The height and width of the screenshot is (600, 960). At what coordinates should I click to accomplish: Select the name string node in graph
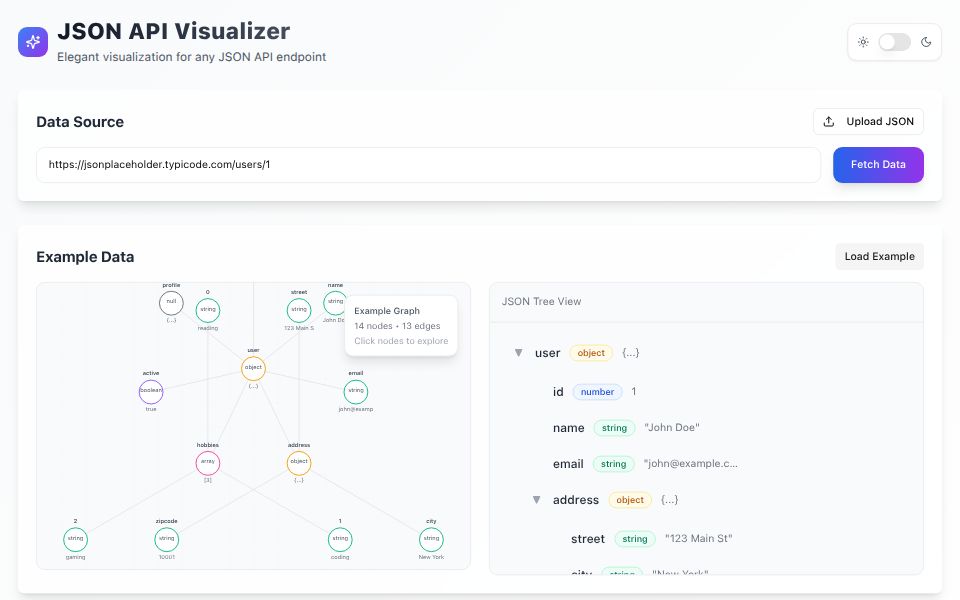tap(334, 302)
